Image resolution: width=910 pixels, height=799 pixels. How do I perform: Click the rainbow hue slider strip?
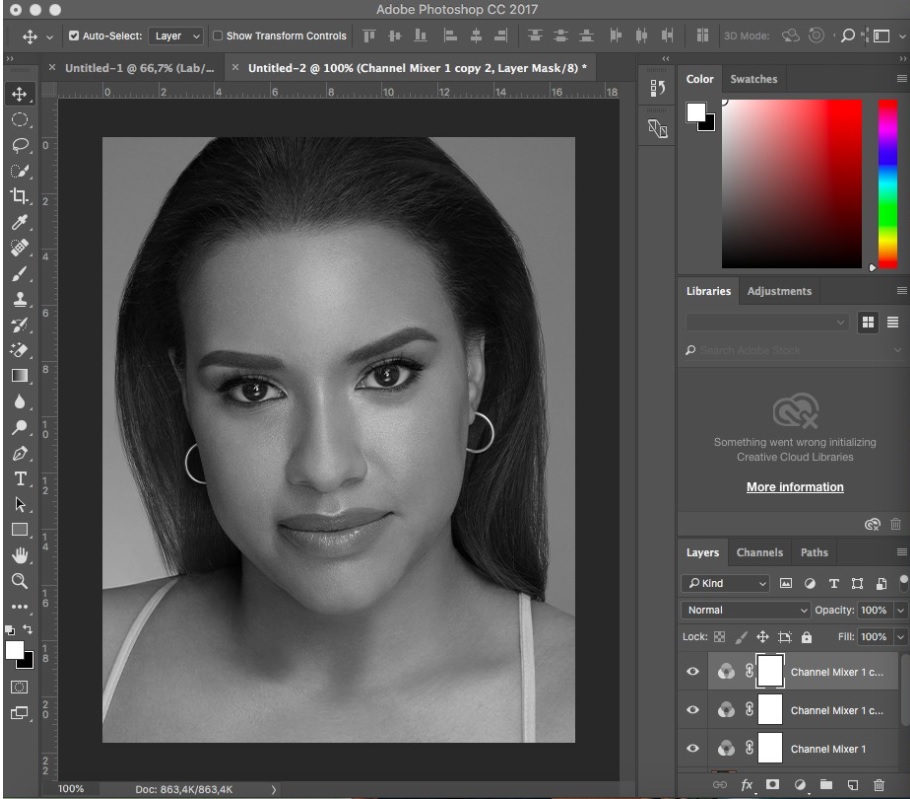[887, 184]
